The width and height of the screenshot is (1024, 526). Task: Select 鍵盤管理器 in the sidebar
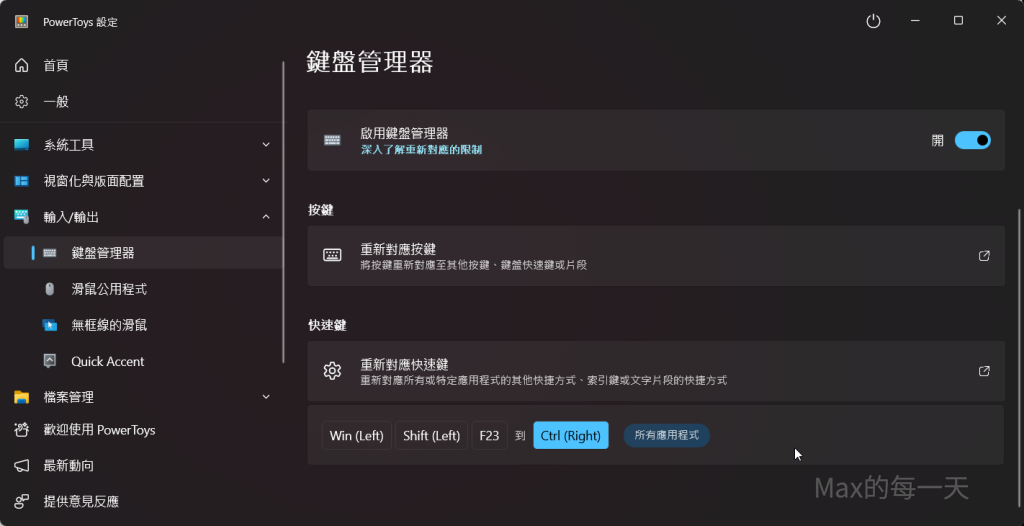(103, 253)
